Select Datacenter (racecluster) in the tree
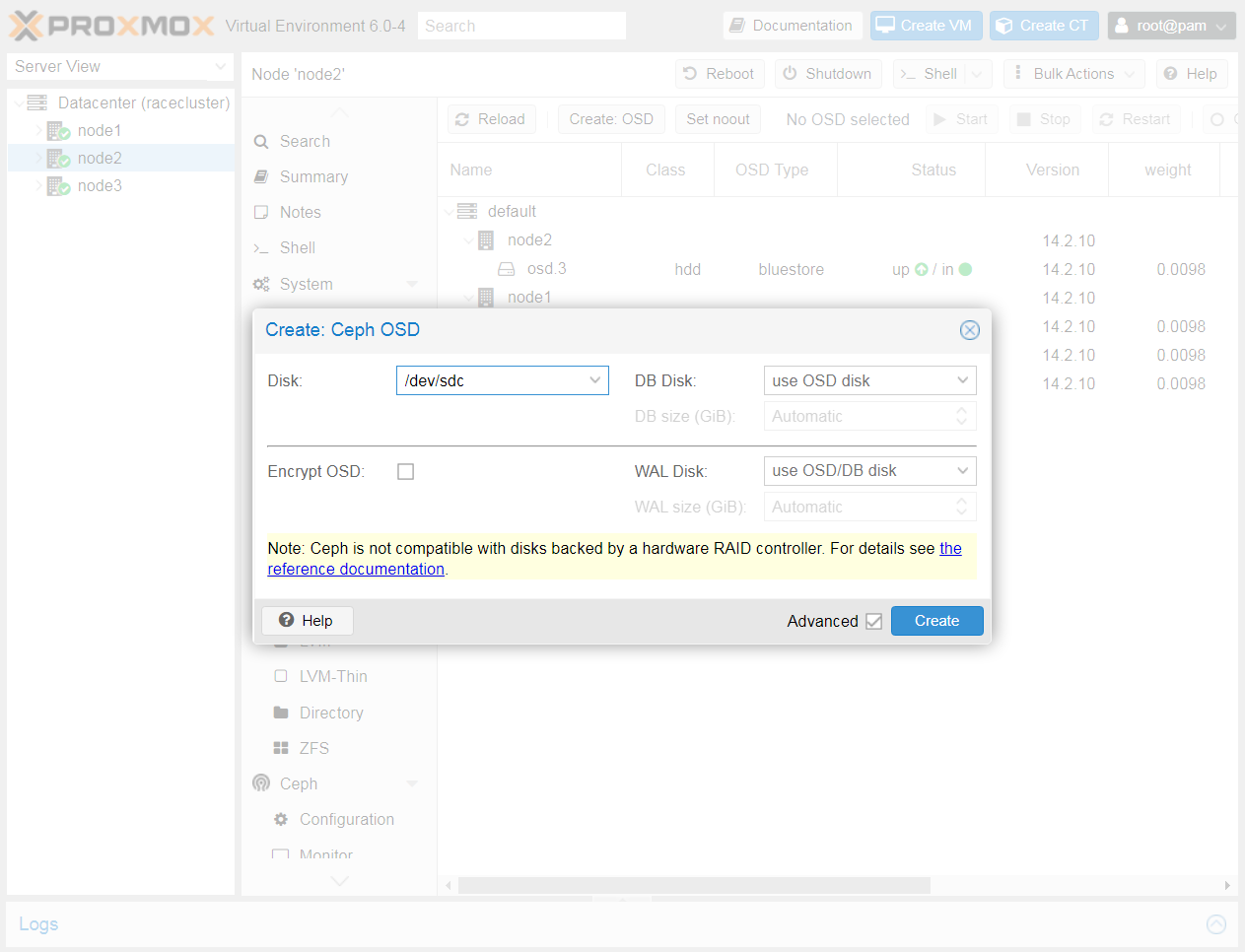1245x952 pixels. [x=144, y=102]
